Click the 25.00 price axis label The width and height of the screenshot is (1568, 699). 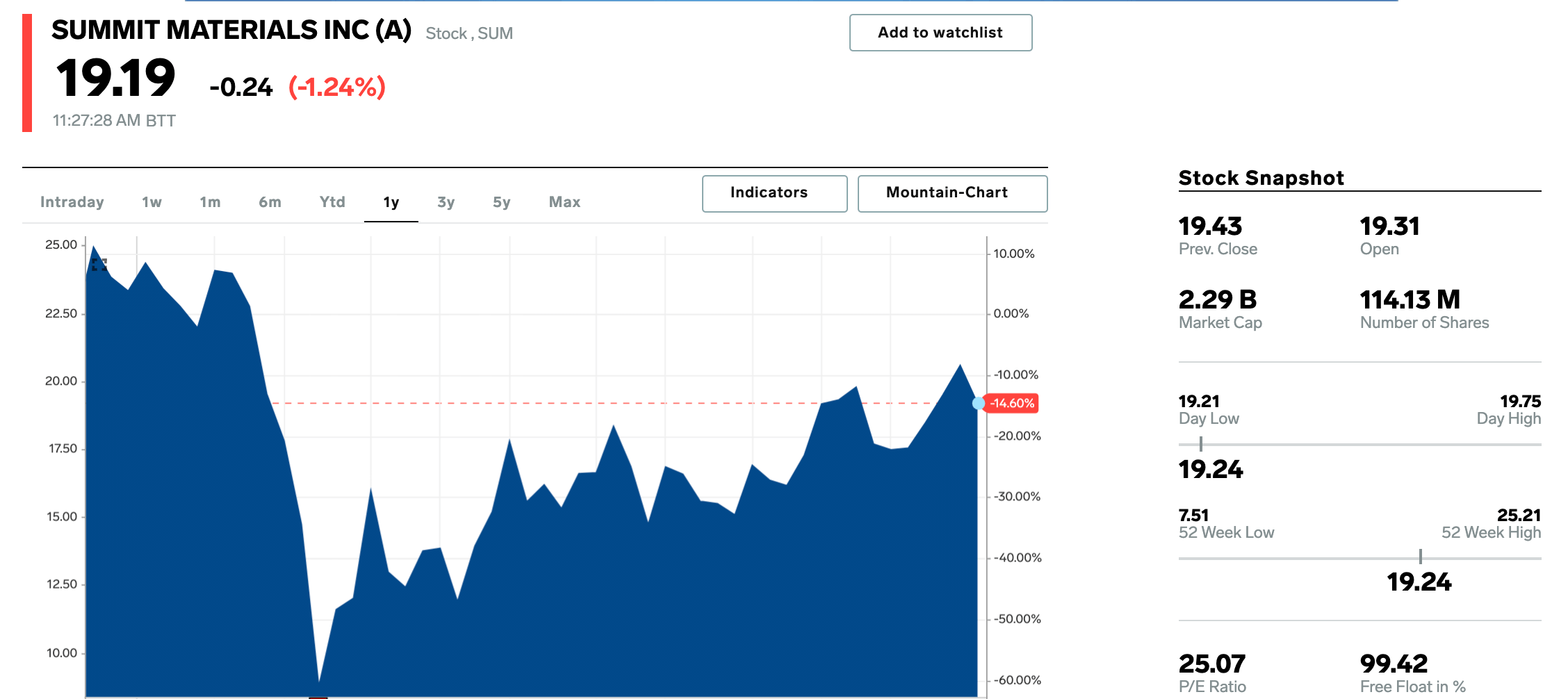point(61,245)
